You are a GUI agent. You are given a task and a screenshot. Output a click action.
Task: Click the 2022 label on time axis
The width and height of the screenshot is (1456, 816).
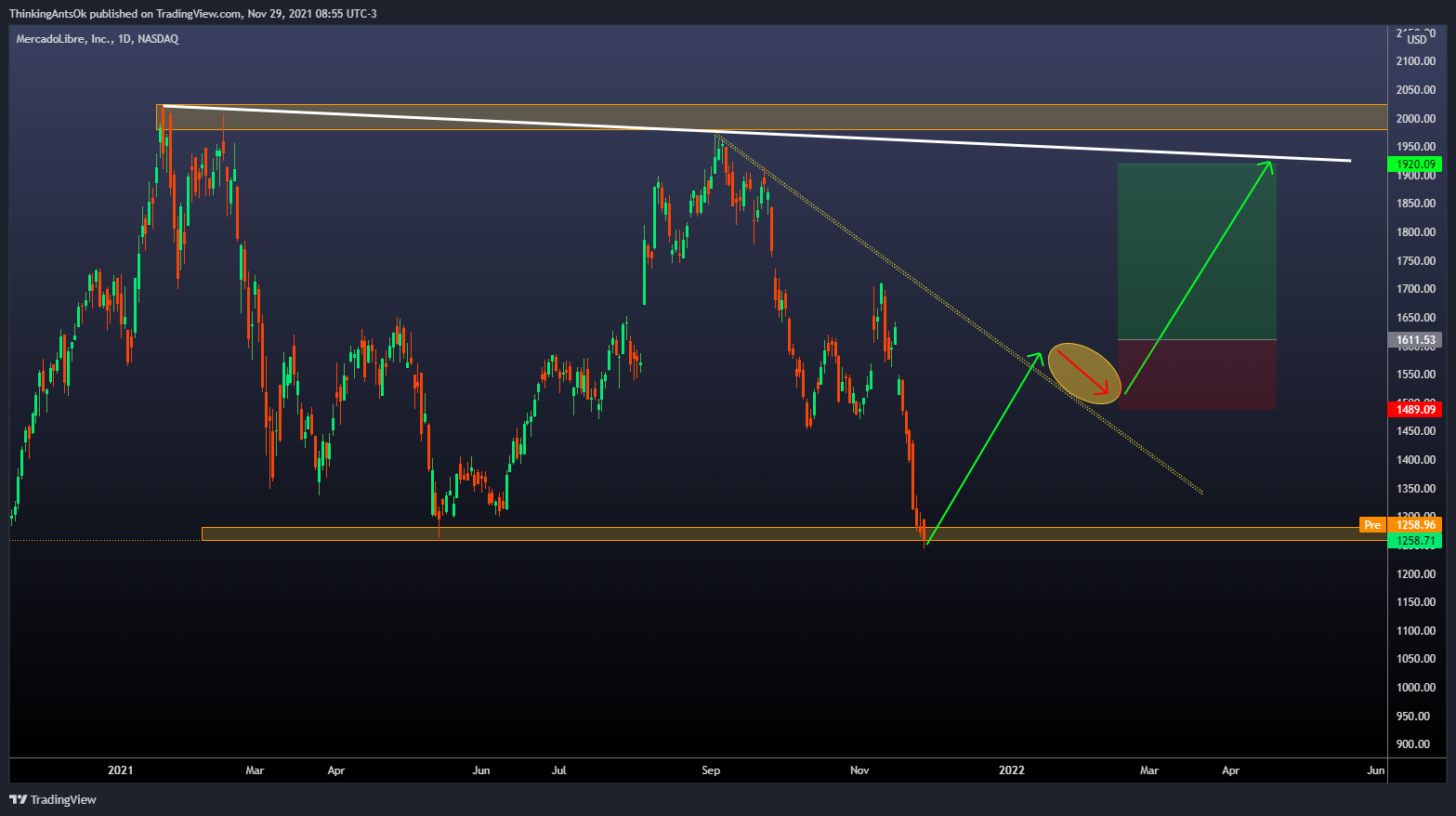pyautogui.click(x=1012, y=770)
